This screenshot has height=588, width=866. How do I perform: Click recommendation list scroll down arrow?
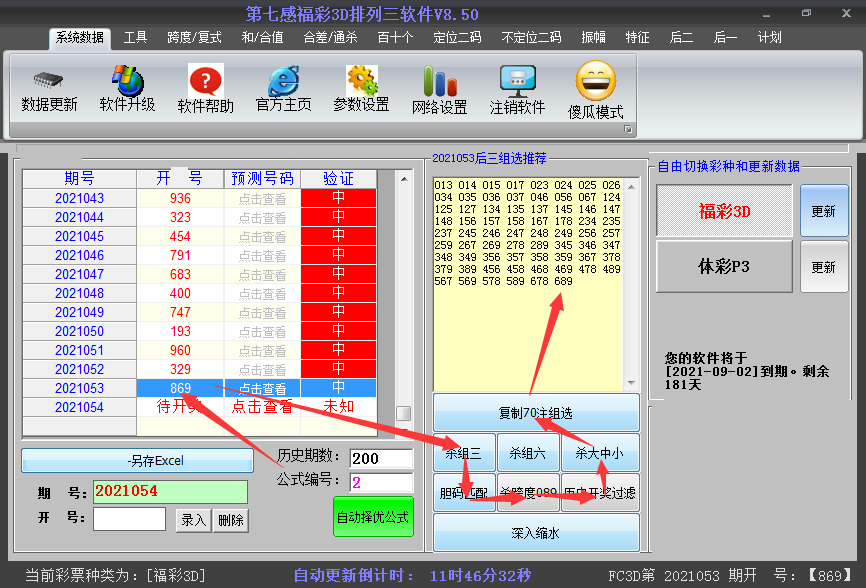click(631, 383)
